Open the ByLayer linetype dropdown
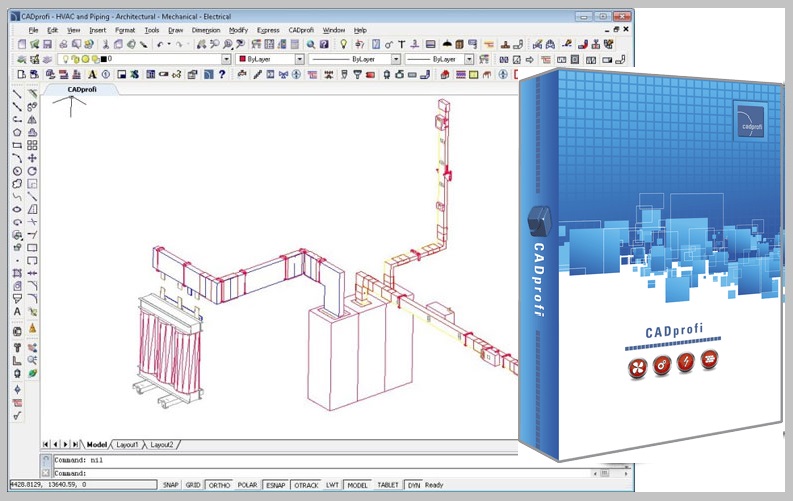Viewport: 793px width, 501px height. coord(396,59)
